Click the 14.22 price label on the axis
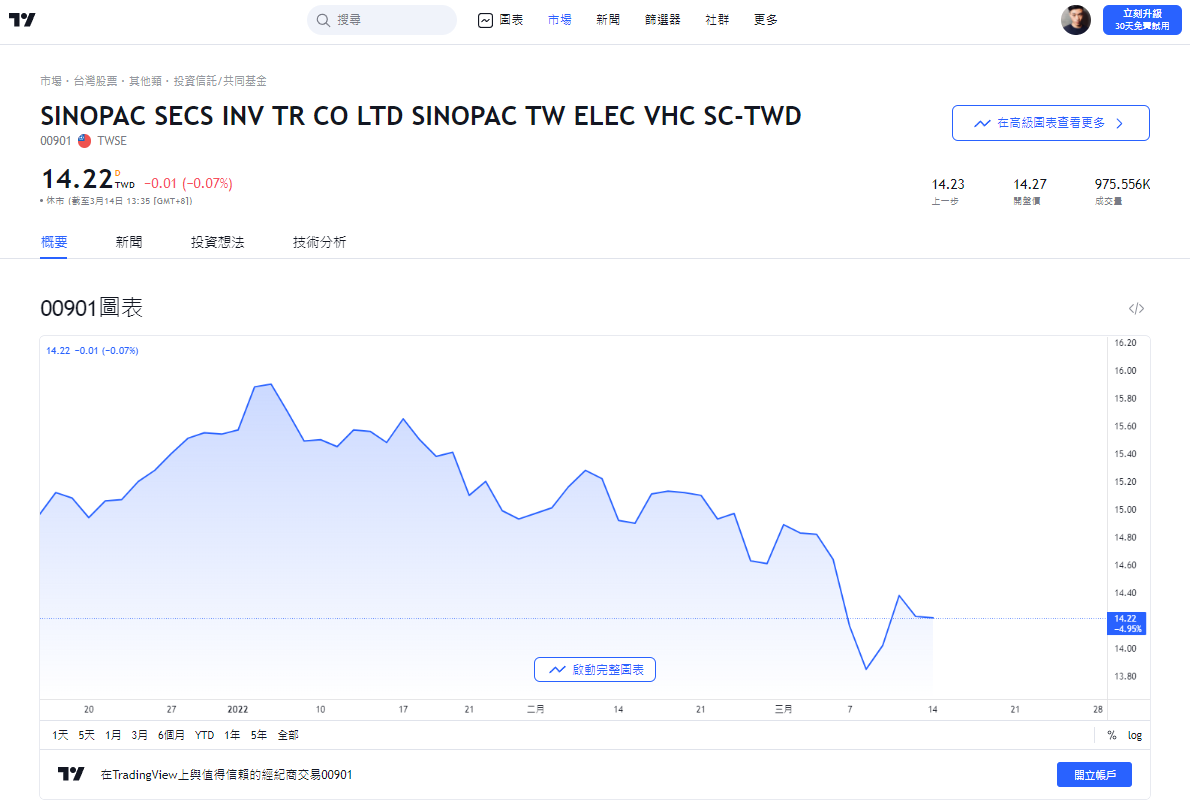The height and width of the screenshot is (809, 1190). coord(1126,623)
